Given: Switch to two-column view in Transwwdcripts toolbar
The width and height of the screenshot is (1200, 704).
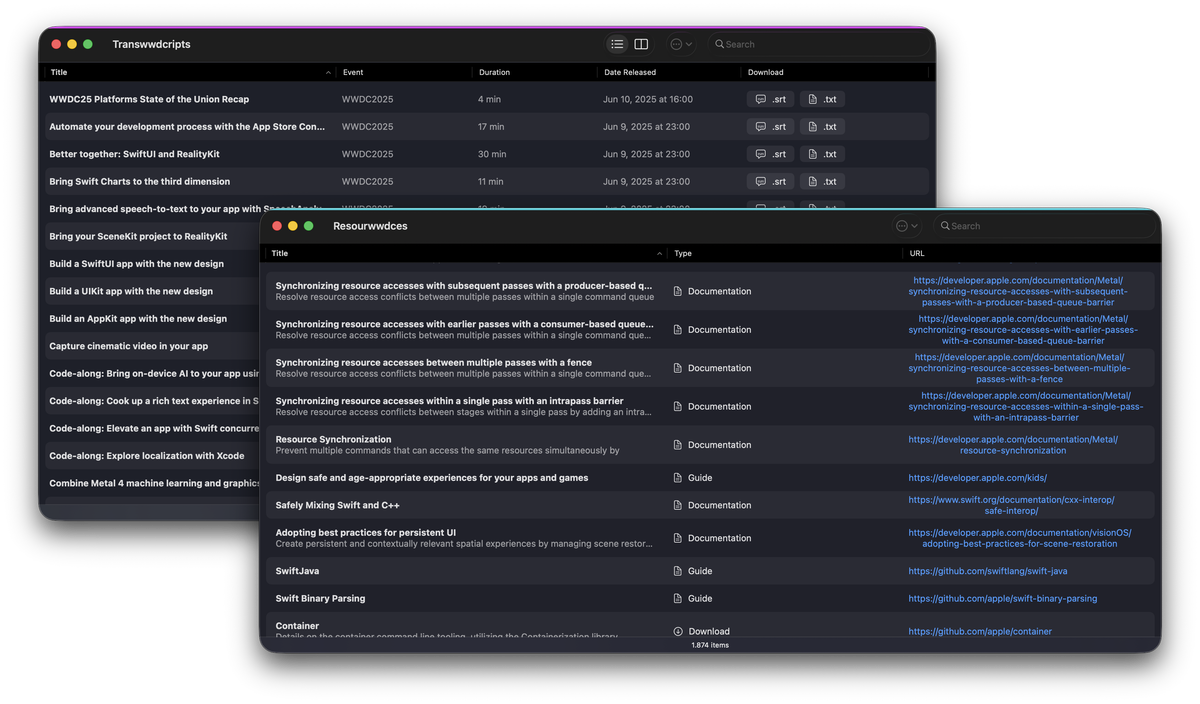Looking at the screenshot, I should (x=641, y=44).
